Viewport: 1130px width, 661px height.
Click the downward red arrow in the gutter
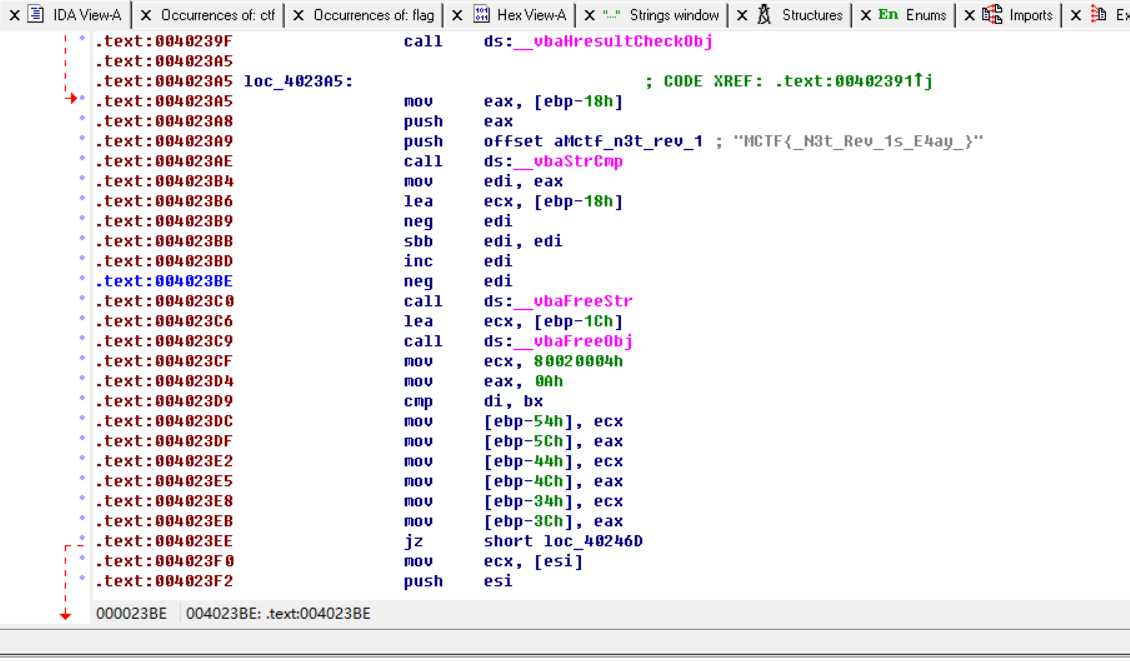(x=66, y=614)
